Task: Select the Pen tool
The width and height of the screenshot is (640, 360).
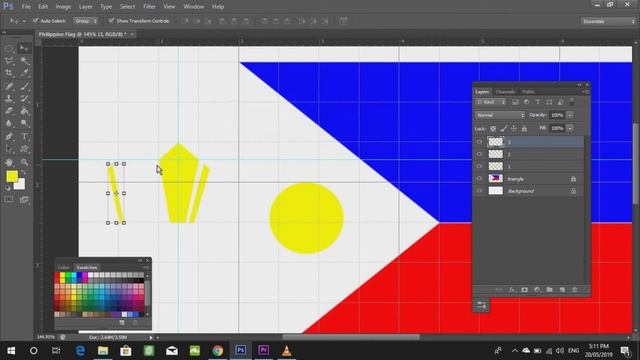Action: [9, 137]
